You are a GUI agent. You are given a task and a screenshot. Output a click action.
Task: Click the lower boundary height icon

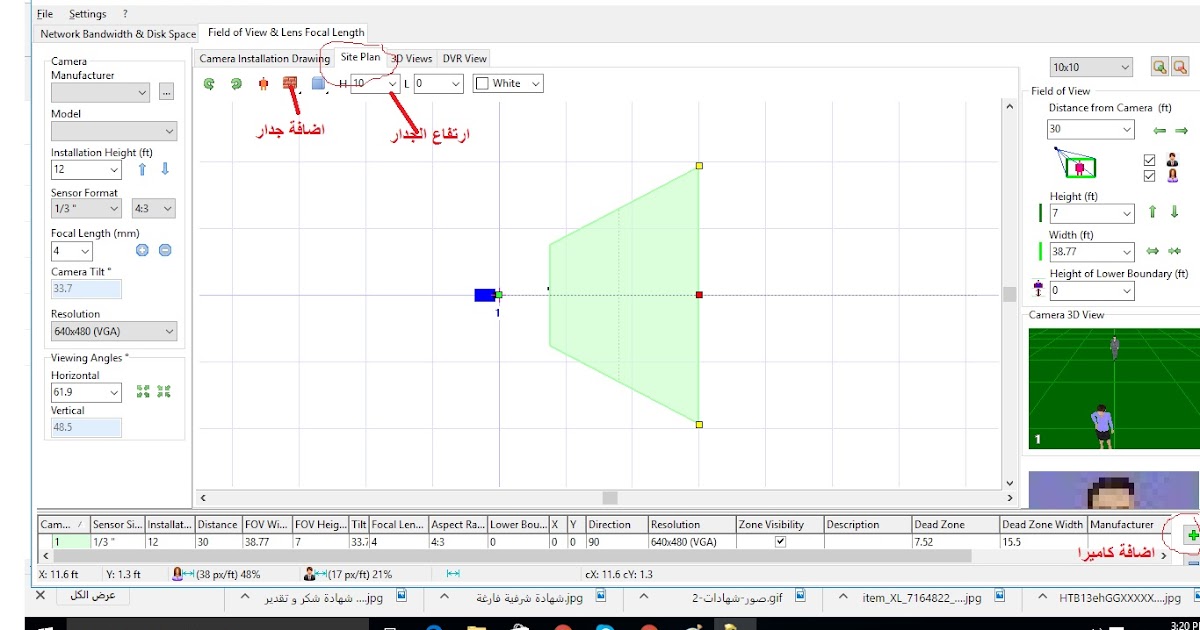coord(1039,290)
